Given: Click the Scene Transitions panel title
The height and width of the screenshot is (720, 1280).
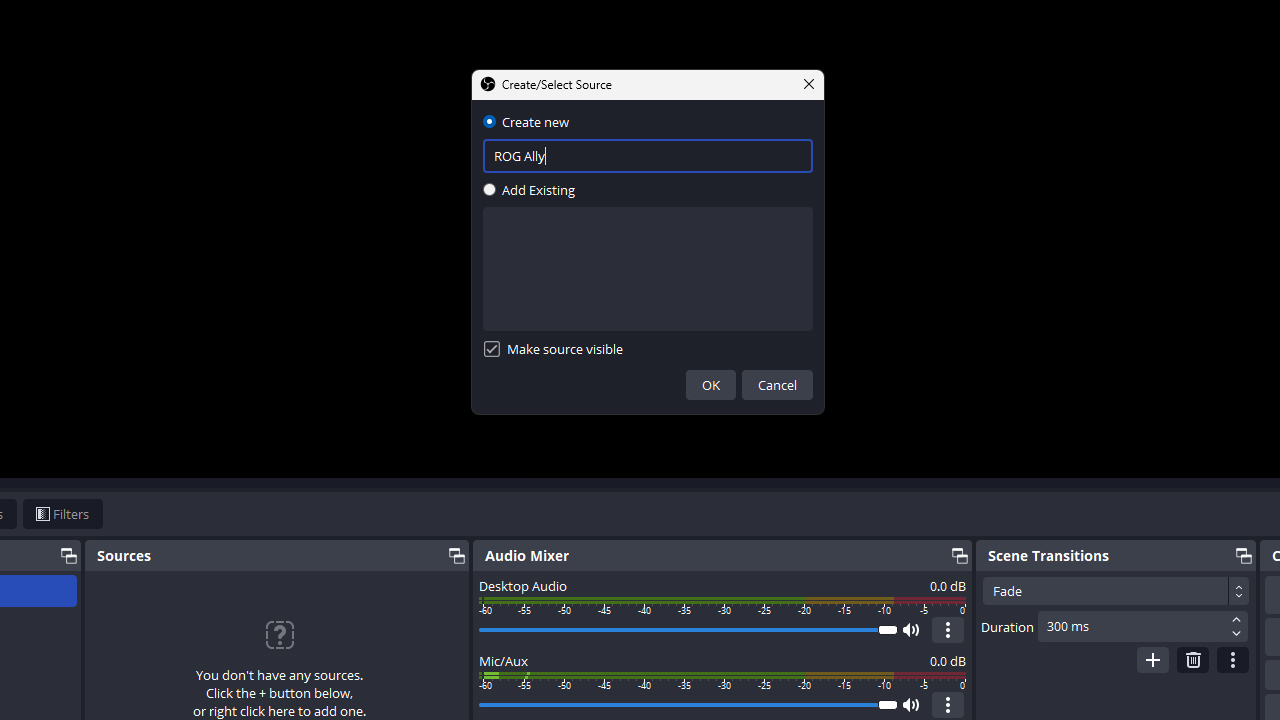Looking at the screenshot, I should (x=1048, y=556).
